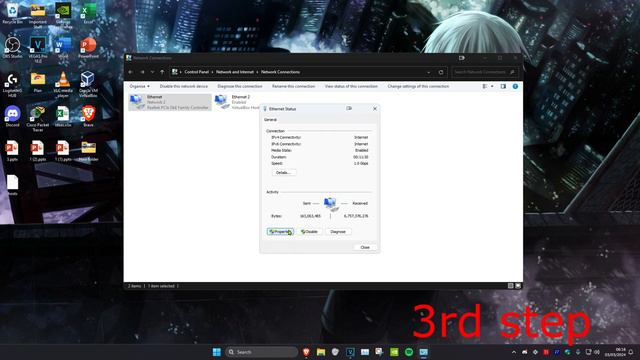Go up one level in Network Connections

point(162,72)
